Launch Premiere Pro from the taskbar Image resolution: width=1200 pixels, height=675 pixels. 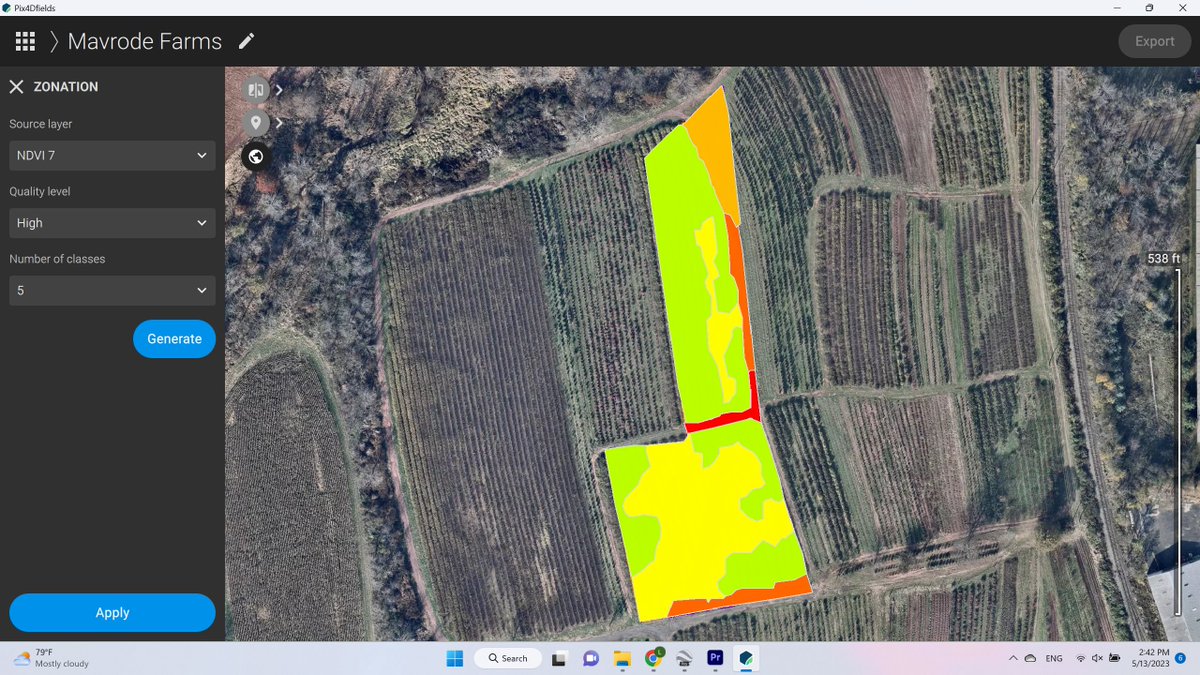pos(715,658)
